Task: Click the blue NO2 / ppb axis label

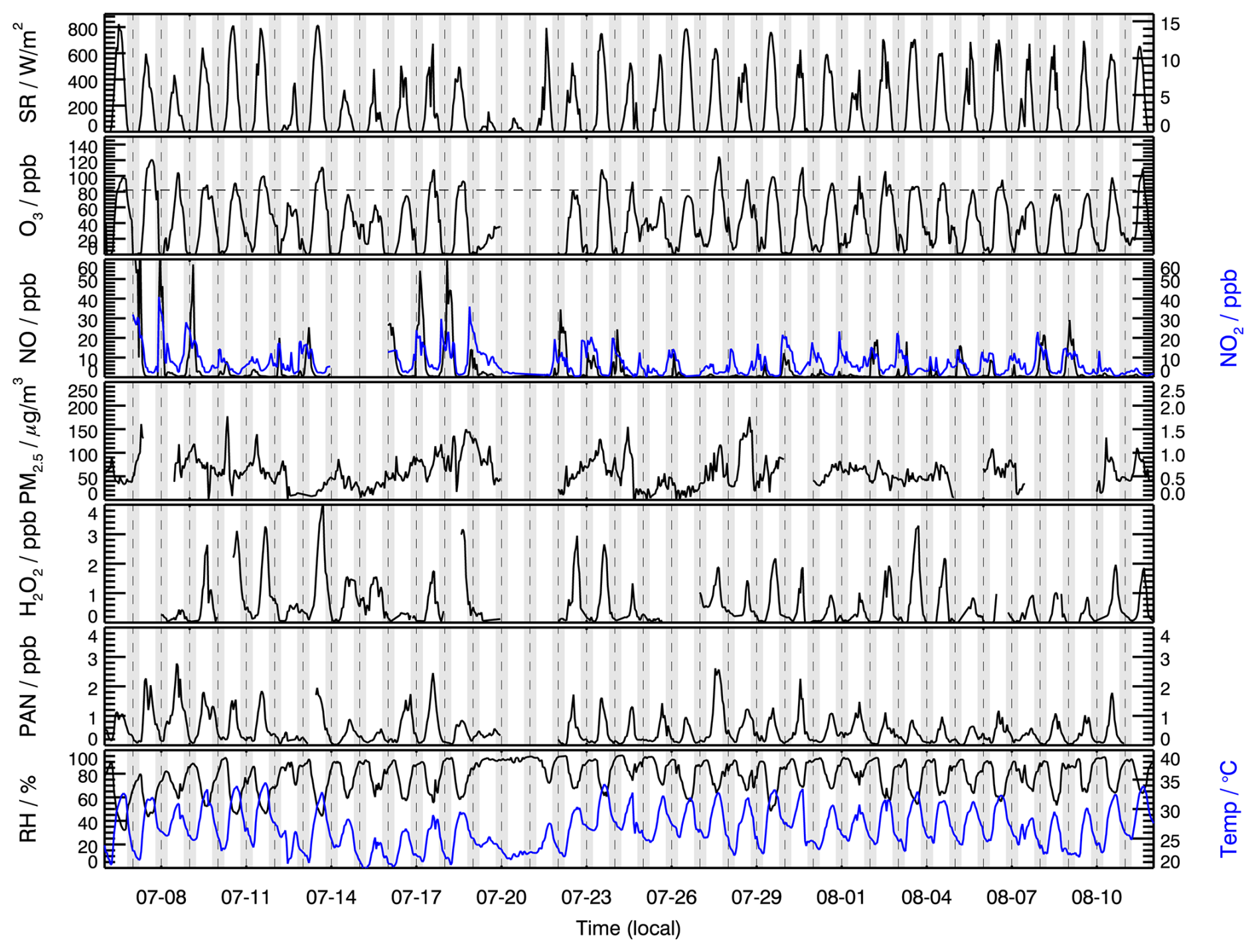Action: (x=1229, y=319)
